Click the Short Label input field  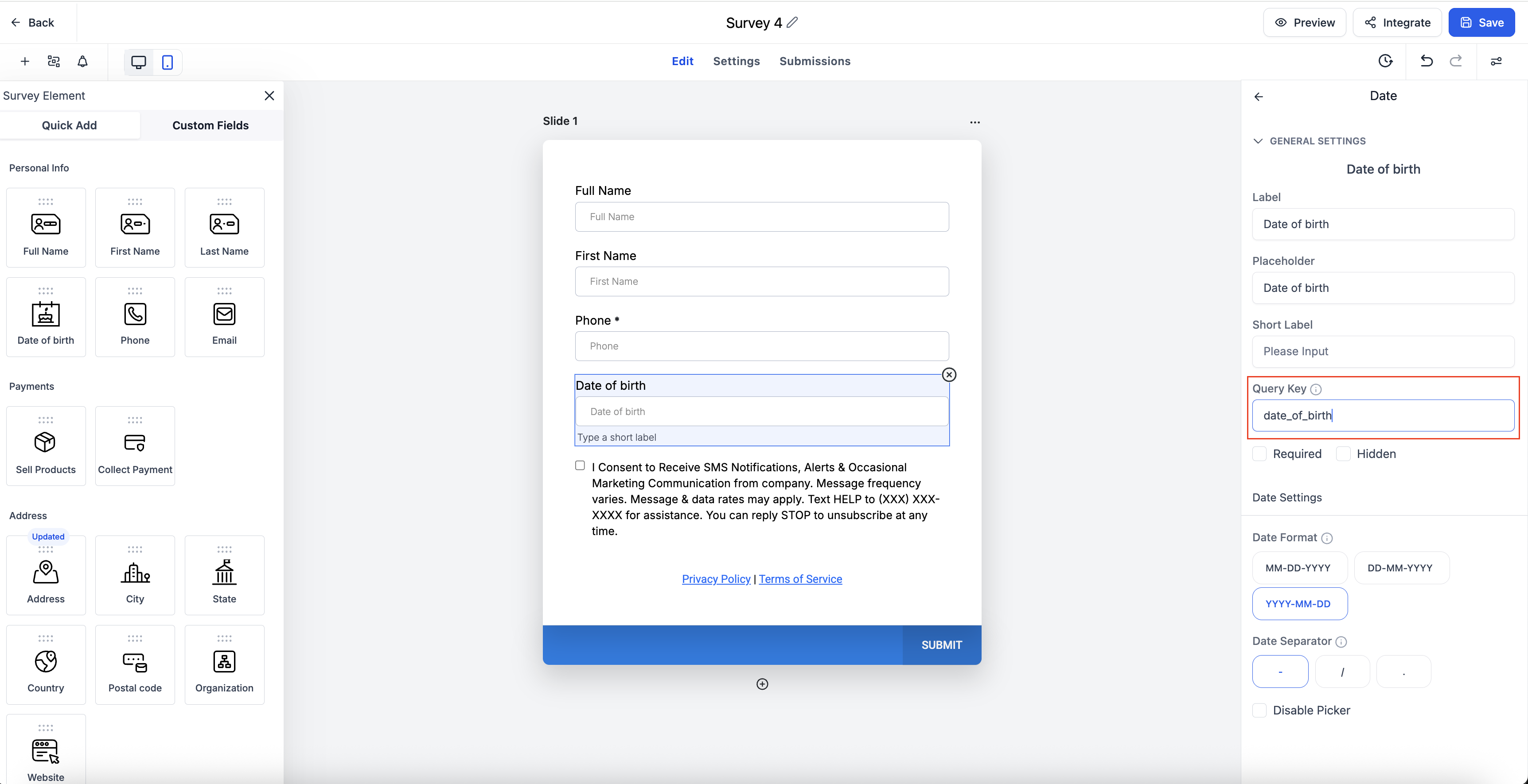pyautogui.click(x=1383, y=352)
